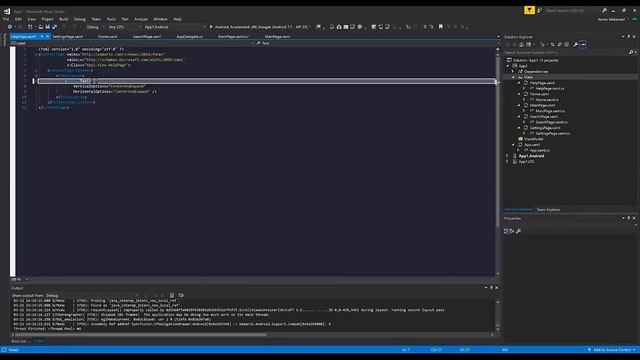
Task: Select Home.xaml in Solution Explorer
Action: (539, 94)
